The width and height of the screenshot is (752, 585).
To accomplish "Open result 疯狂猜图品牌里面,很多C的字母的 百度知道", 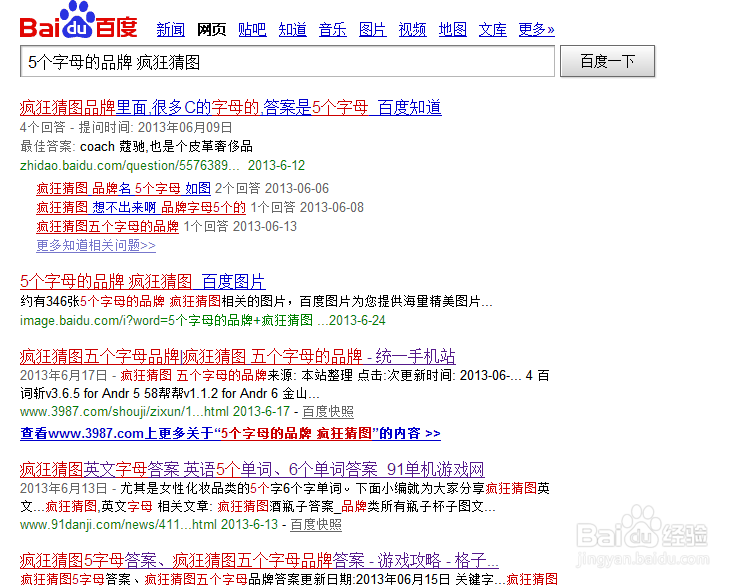I will point(231,107).
